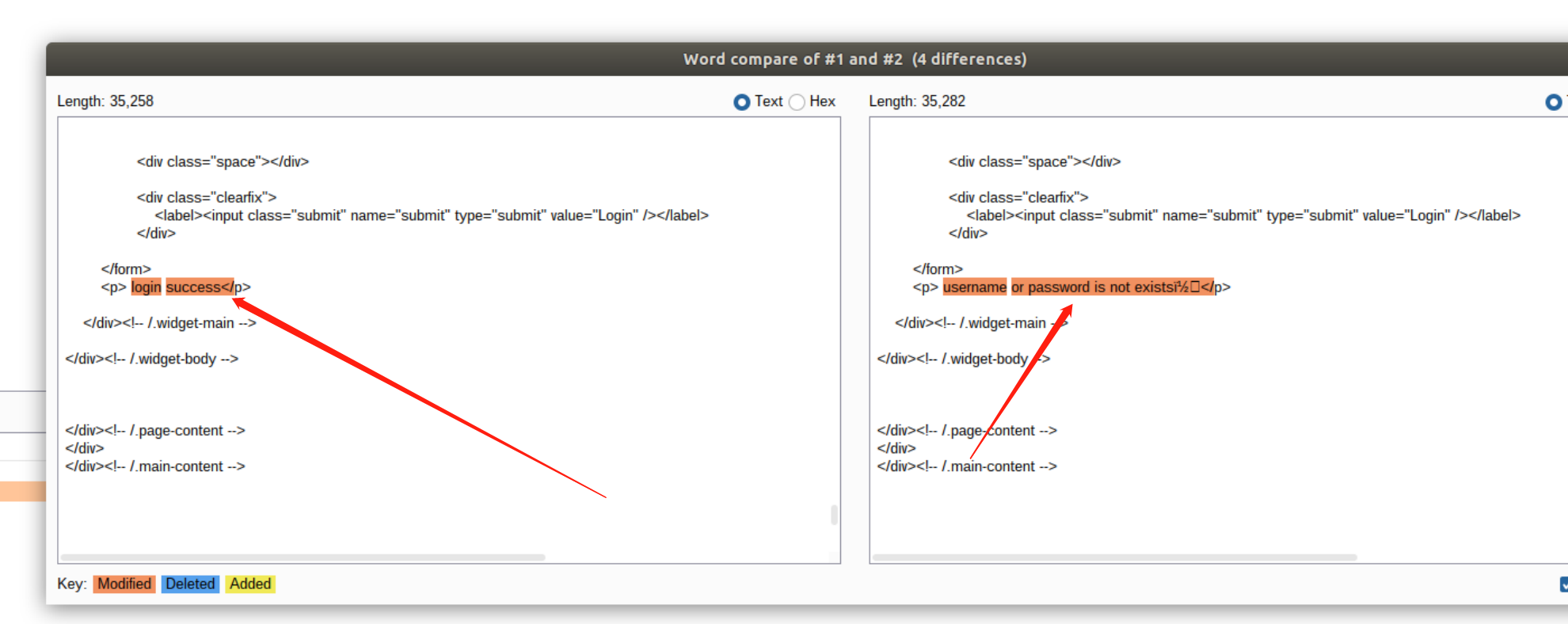Click '/.page-content' comment line in left pane
The image size is (1568, 624).
(155, 431)
